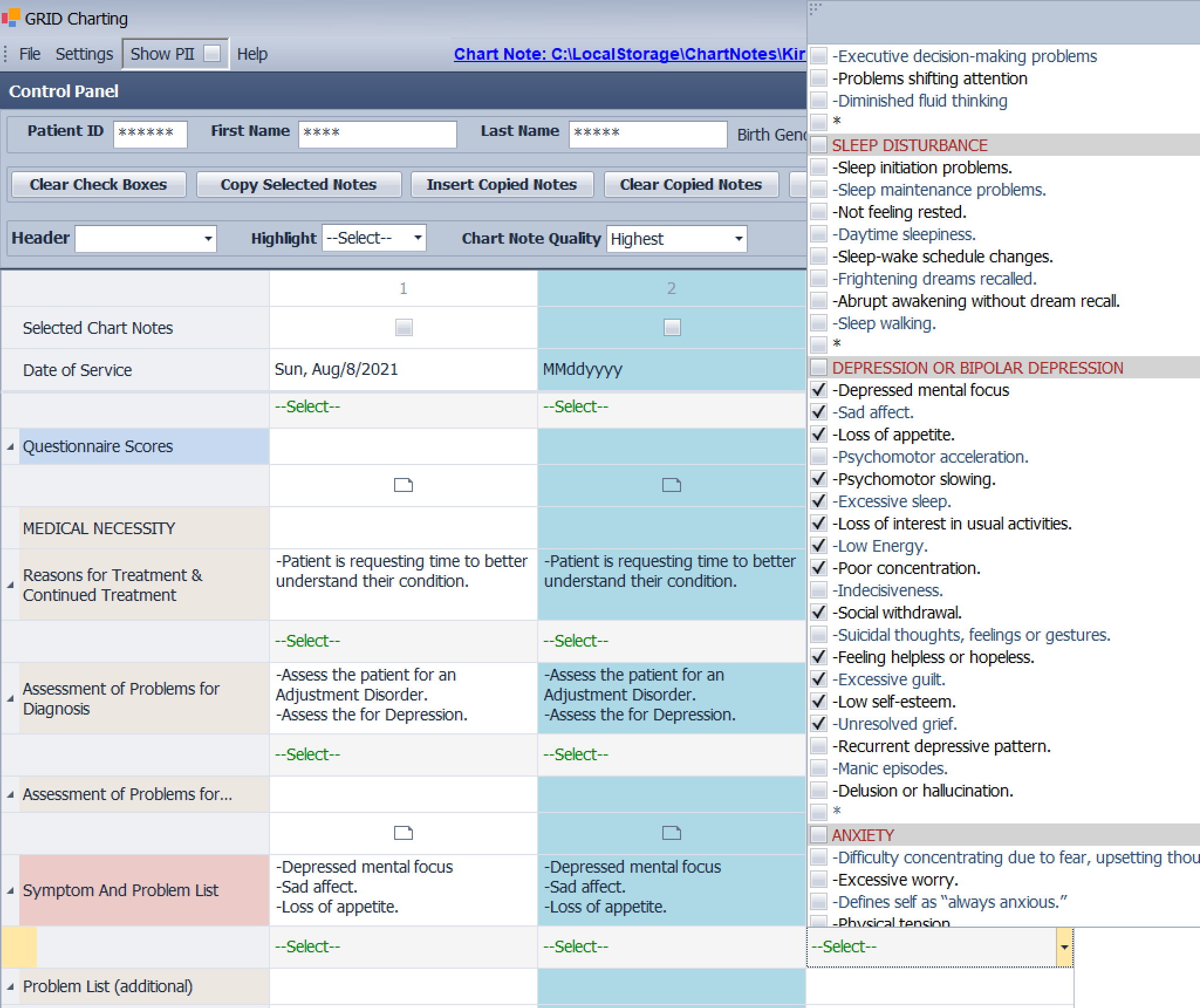Open the Settings menu
1200x1008 pixels.
(x=84, y=53)
